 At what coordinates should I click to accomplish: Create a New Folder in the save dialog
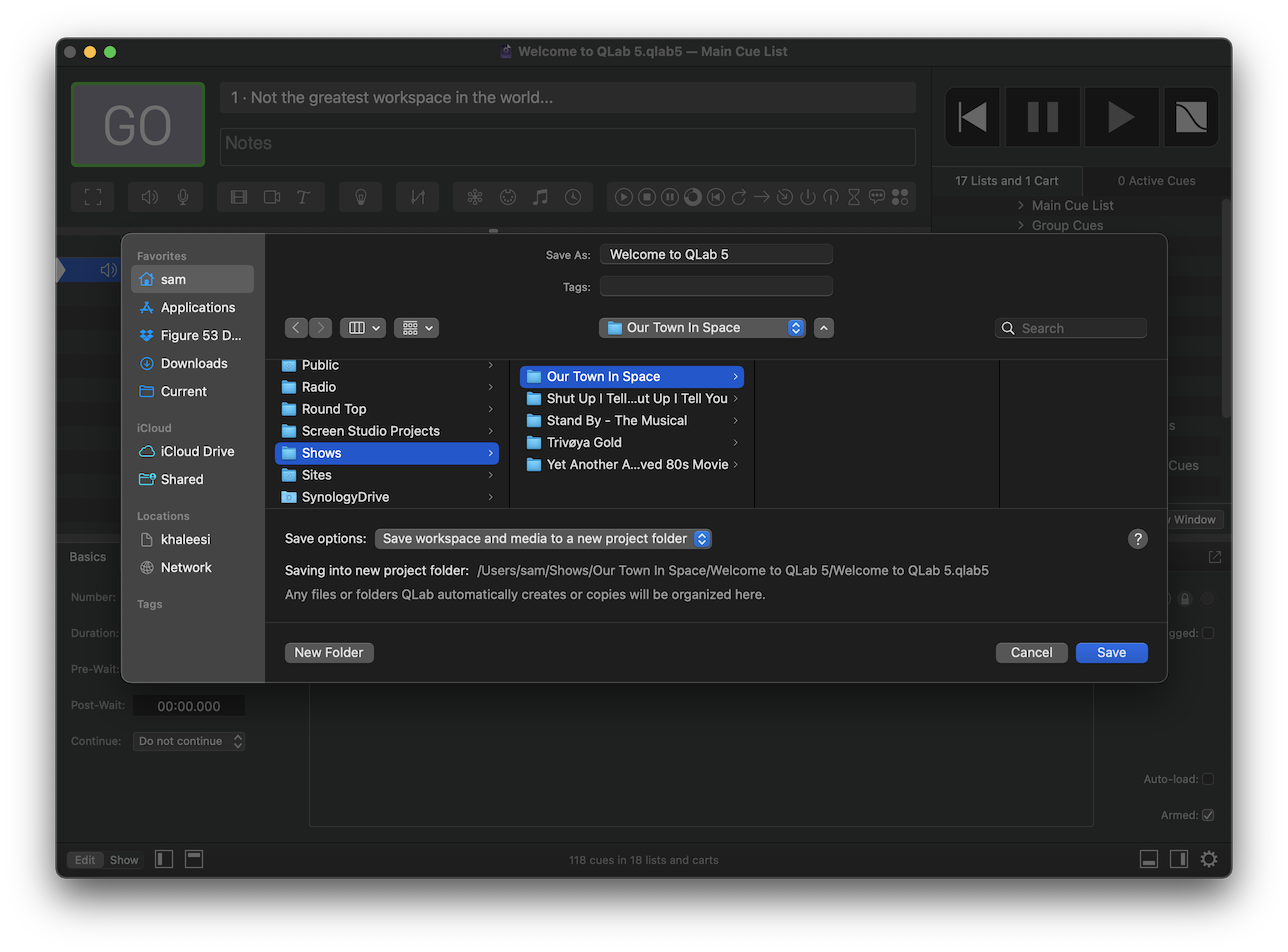[328, 652]
